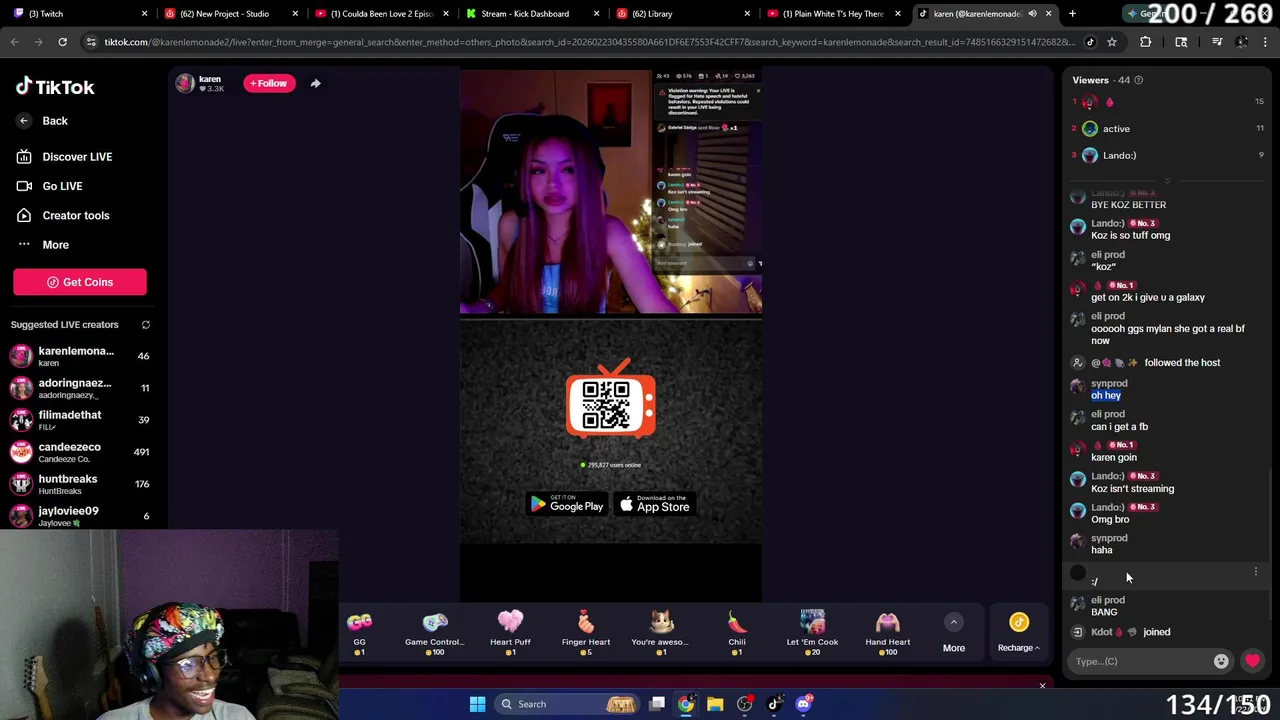Screen dimensions: 1280x720
Task: Open jayloviee09 suggested live creator
Action: pos(80,516)
